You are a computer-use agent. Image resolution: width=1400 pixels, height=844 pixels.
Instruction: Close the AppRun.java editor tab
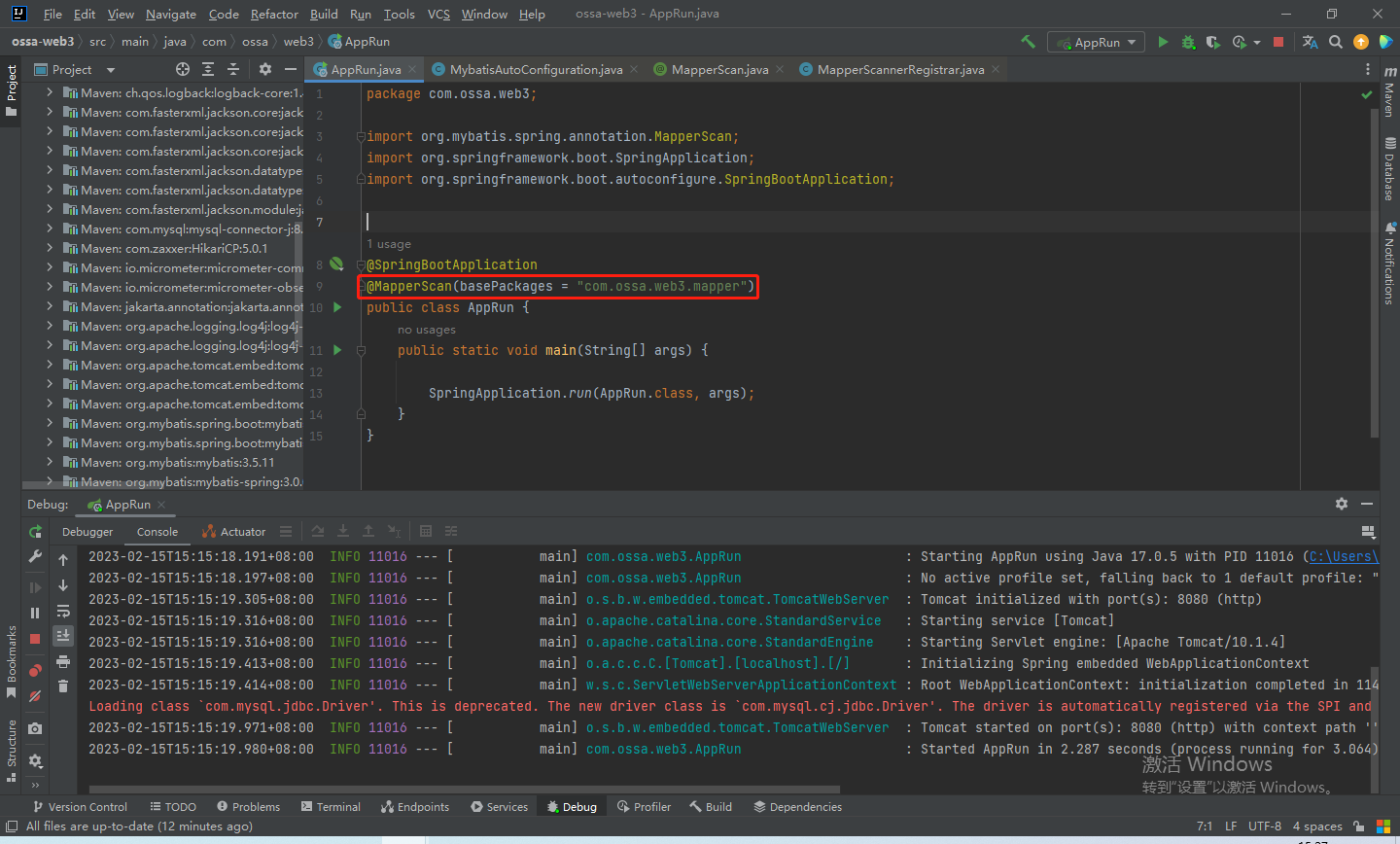412,69
